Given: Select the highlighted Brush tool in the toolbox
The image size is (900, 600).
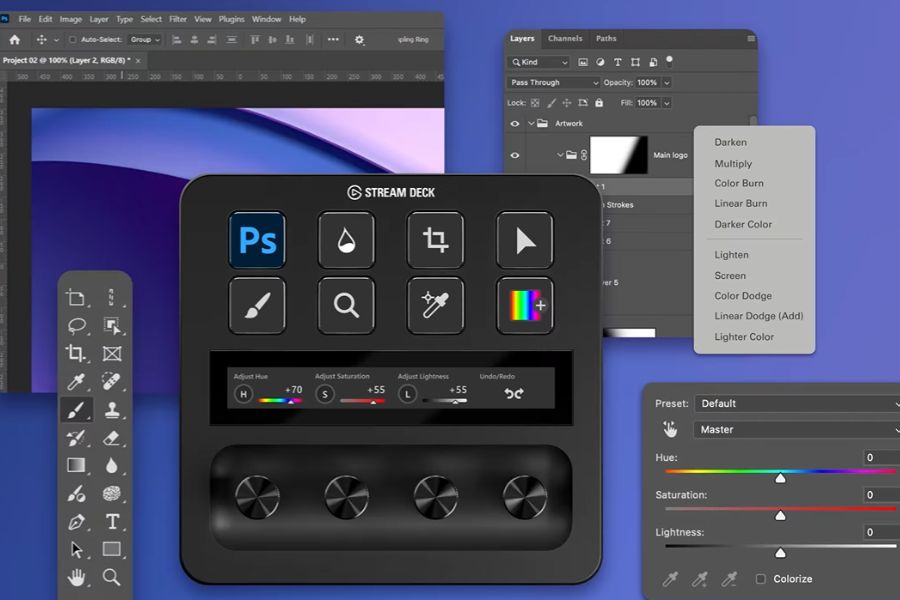Looking at the screenshot, I should [76, 409].
